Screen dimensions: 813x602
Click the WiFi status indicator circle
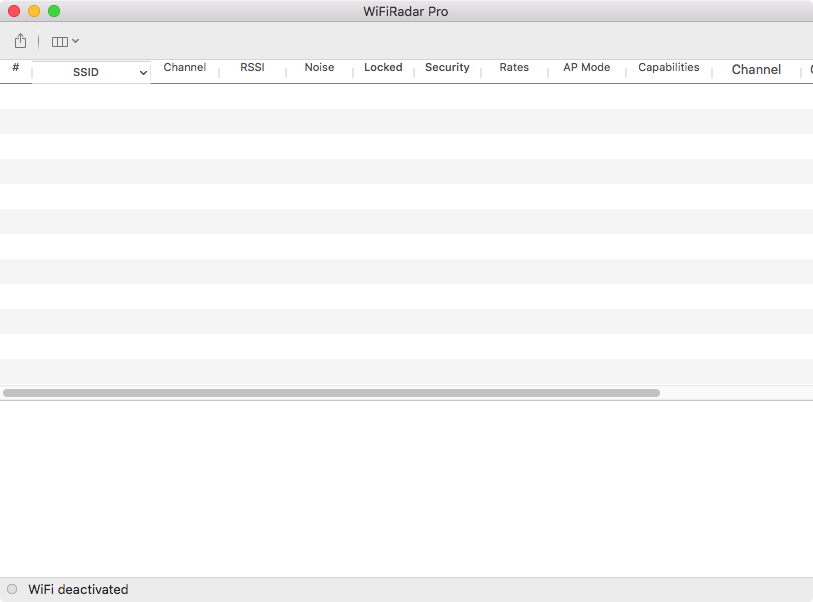coord(12,589)
